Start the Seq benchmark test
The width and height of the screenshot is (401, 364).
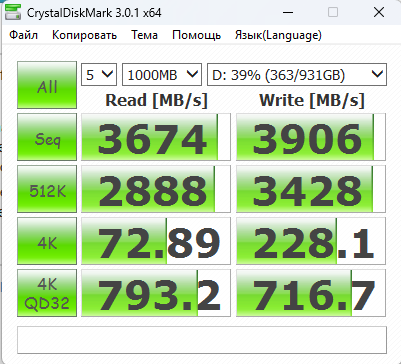(47, 137)
